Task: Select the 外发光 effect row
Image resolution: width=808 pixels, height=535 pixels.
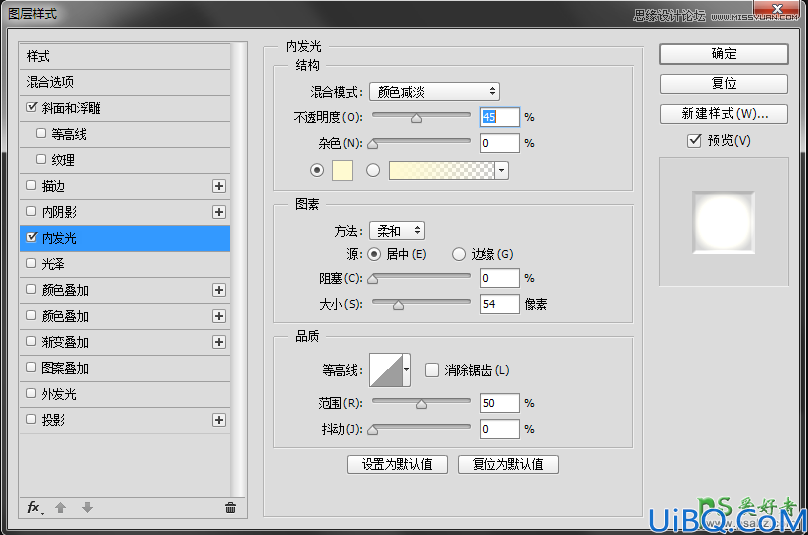Action: pos(125,394)
